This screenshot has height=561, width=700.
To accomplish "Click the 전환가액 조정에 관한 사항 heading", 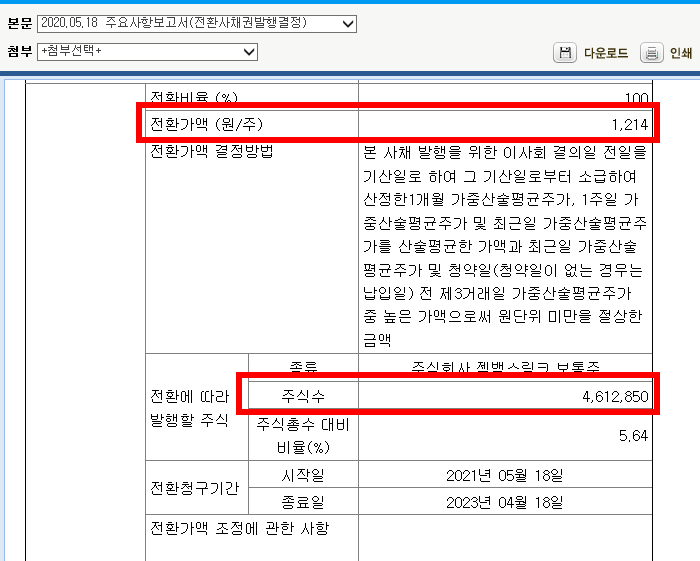I will pyautogui.click(x=238, y=528).
